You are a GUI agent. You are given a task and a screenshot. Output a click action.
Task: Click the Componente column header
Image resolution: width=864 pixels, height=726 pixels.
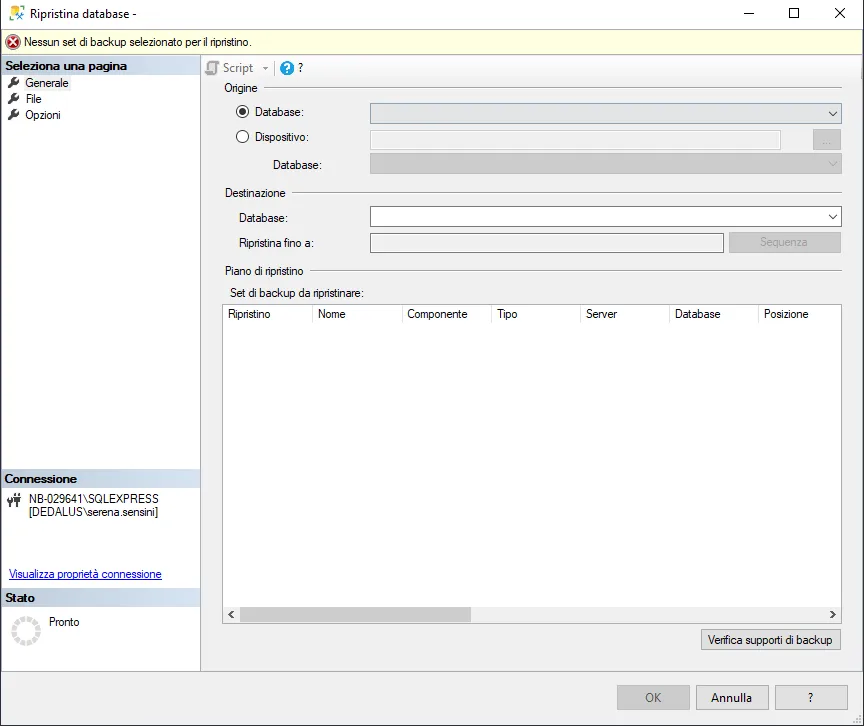point(446,314)
